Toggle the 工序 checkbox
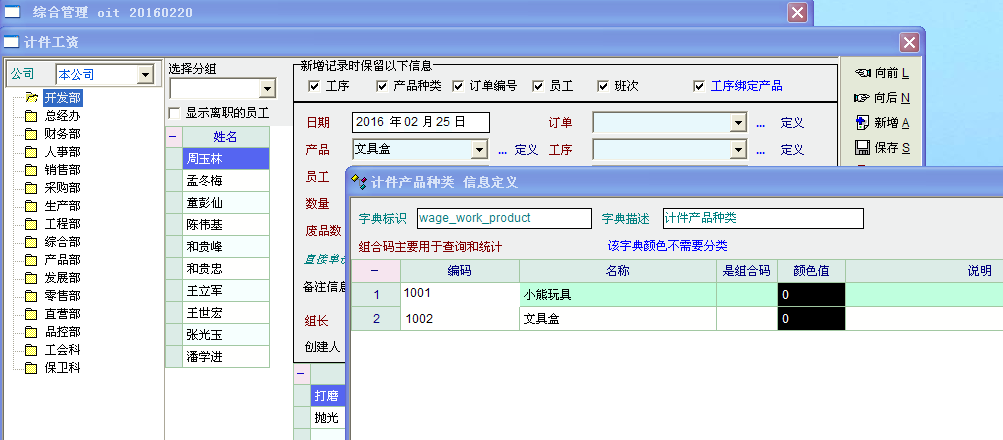 (314, 86)
